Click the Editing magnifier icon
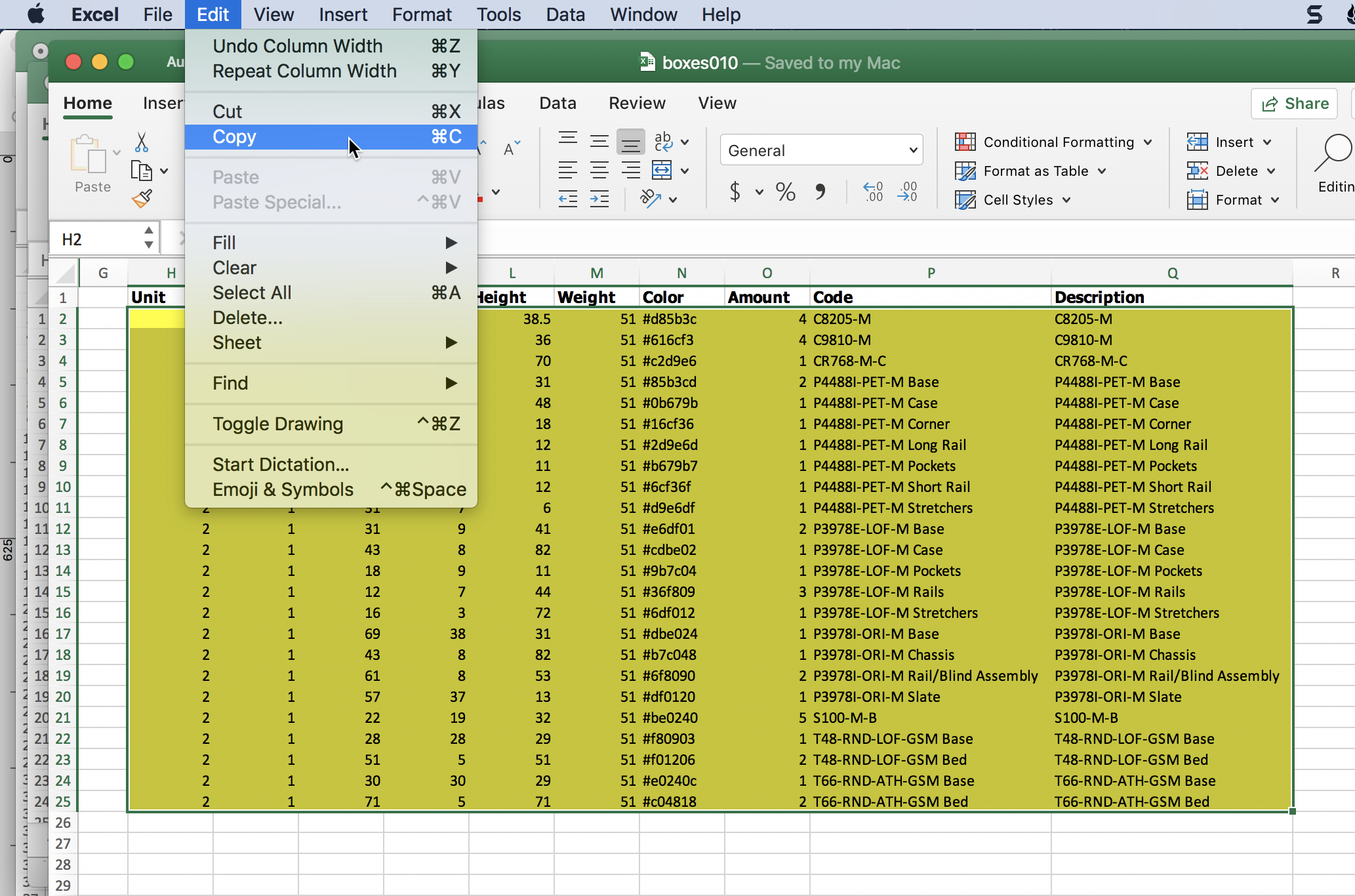The image size is (1355, 896). (1334, 153)
